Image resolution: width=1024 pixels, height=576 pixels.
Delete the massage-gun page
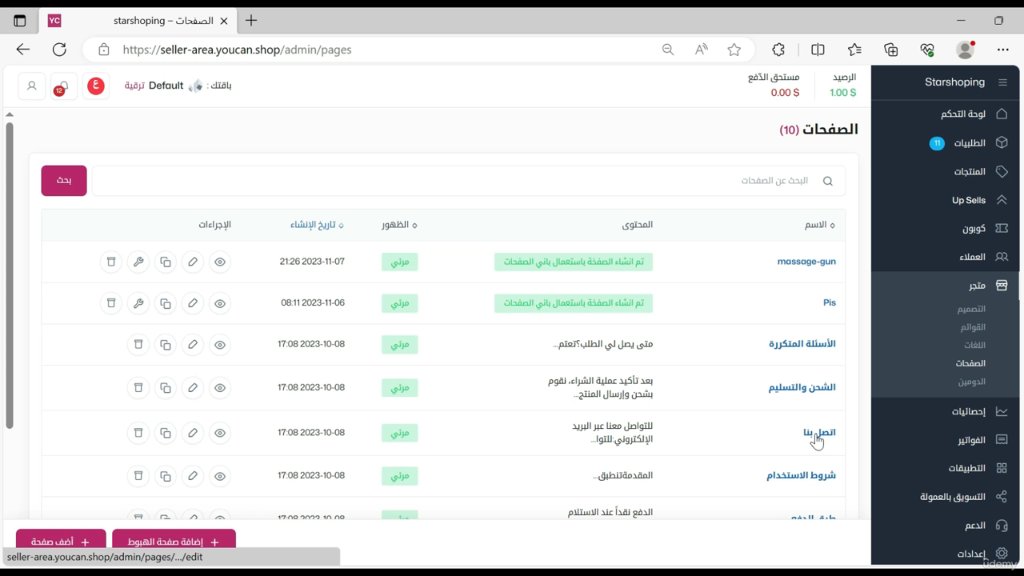click(111, 262)
